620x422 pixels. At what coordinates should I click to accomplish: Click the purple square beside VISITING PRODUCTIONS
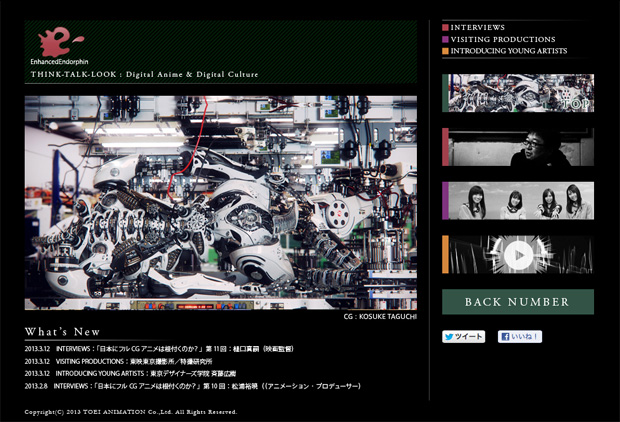445,39
